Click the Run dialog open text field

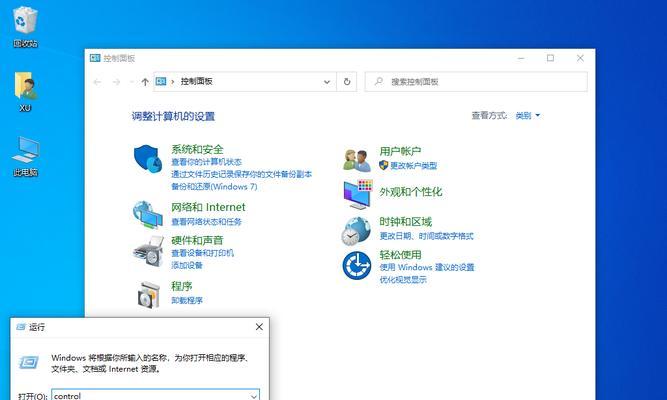point(155,395)
